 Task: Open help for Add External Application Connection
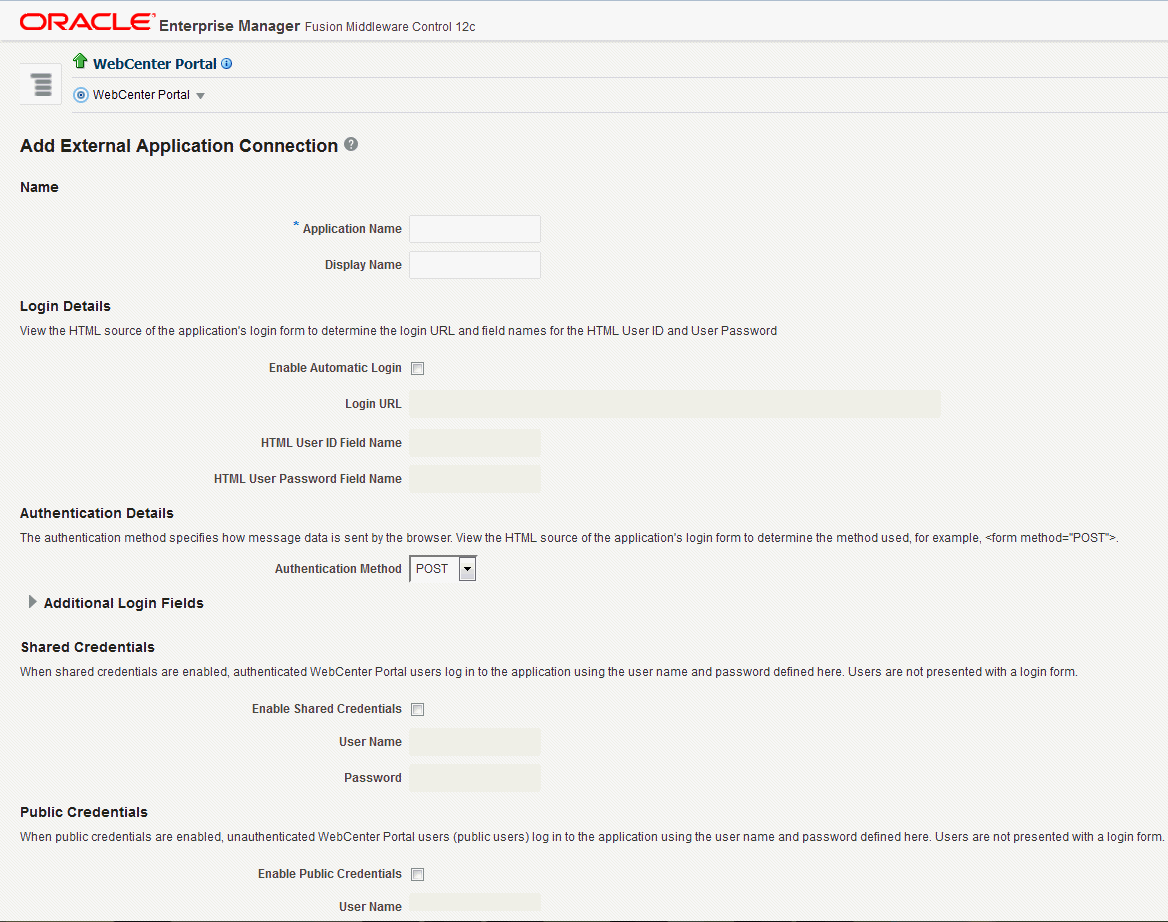point(351,144)
